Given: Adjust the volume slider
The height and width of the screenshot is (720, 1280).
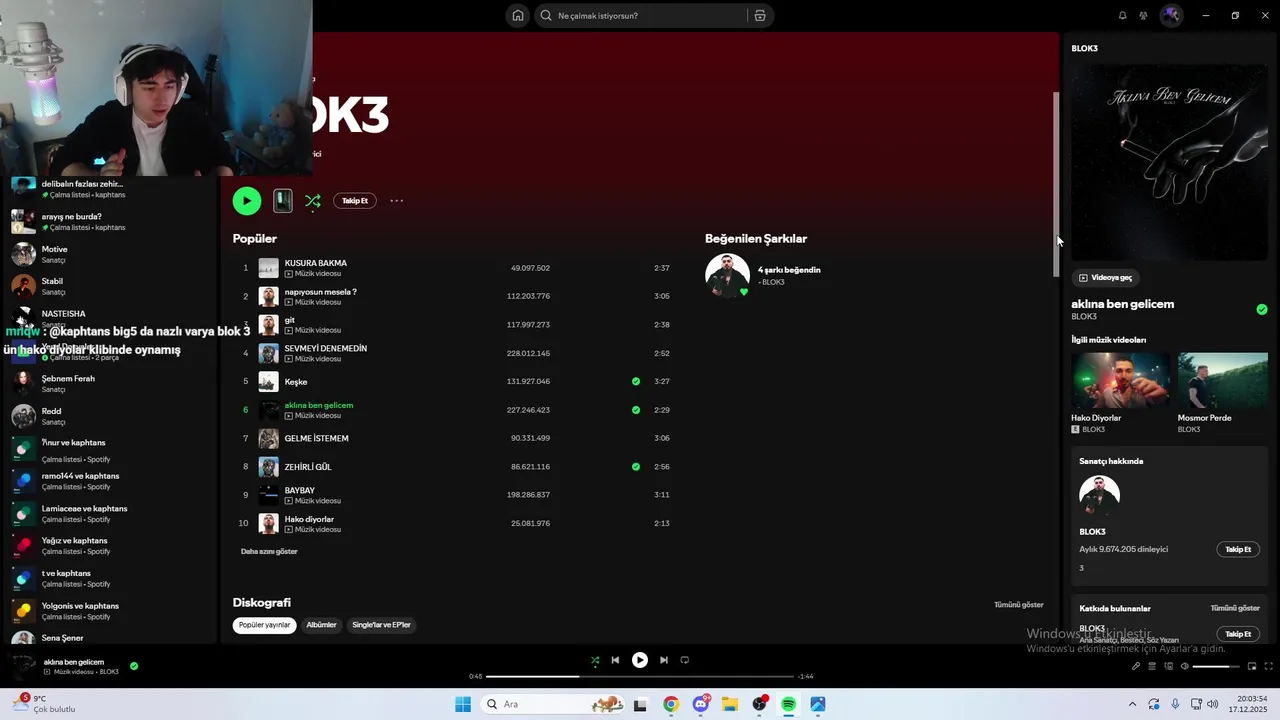Looking at the screenshot, I should click(x=1216, y=666).
